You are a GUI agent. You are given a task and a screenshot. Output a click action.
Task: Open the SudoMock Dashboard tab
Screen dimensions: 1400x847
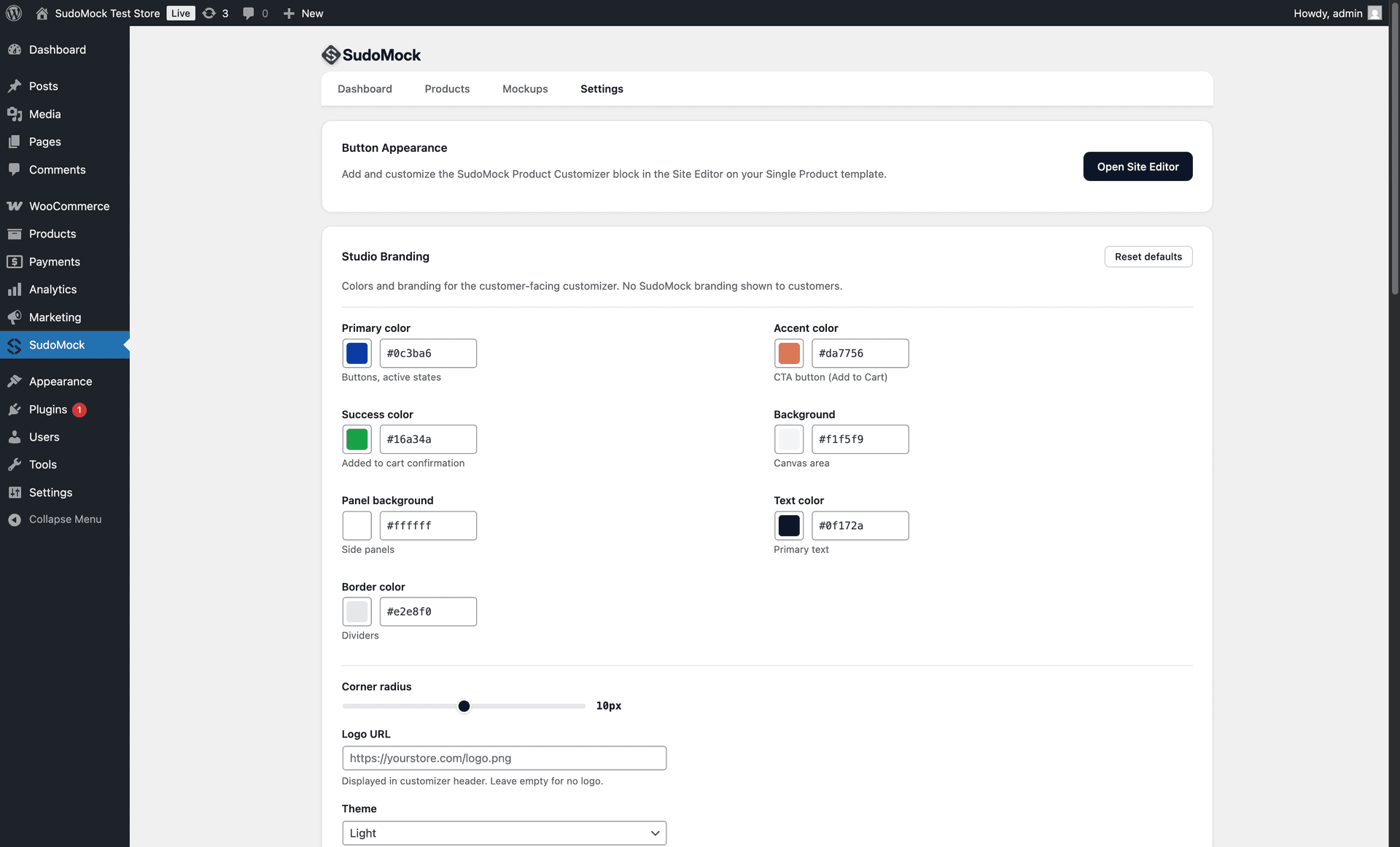(365, 88)
